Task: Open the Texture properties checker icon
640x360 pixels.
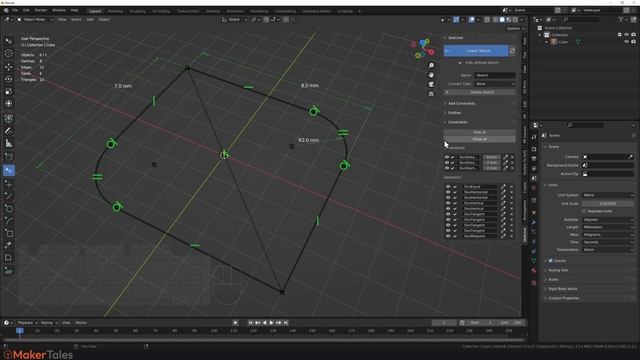Action: pos(534,282)
